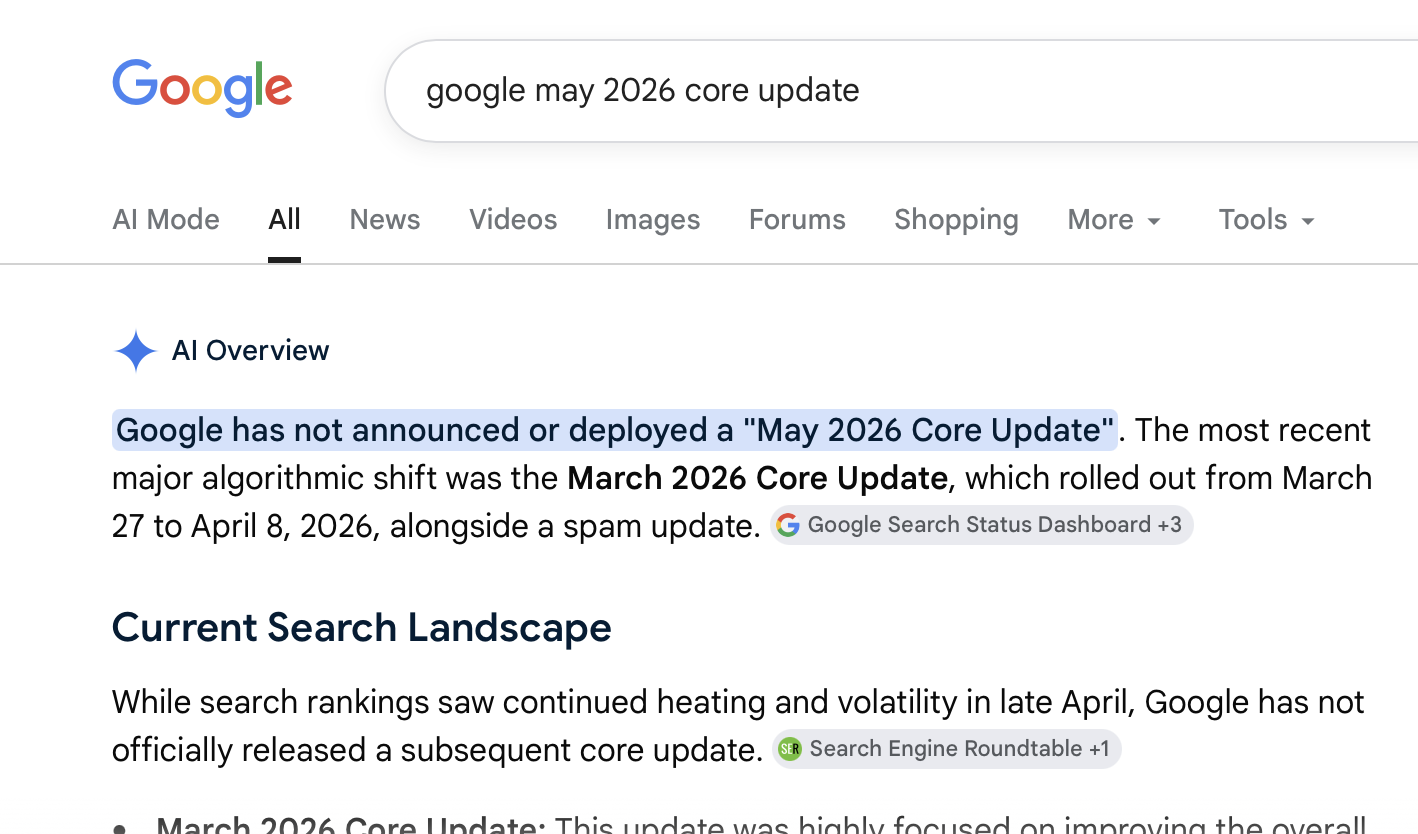1418x834 pixels.
Task: Open Search Engine Roundtable +1 sources
Action: point(946,749)
